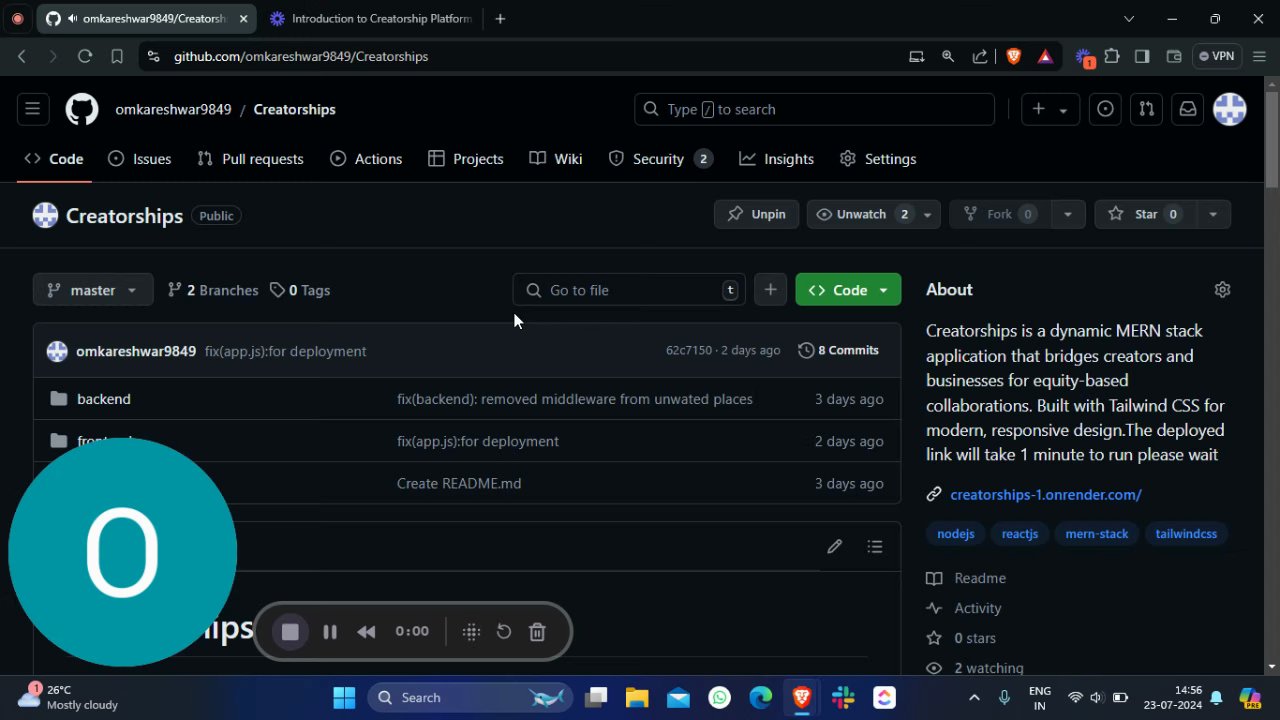
Task: Star the Creatorships repository
Action: pyautogui.click(x=1146, y=214)
